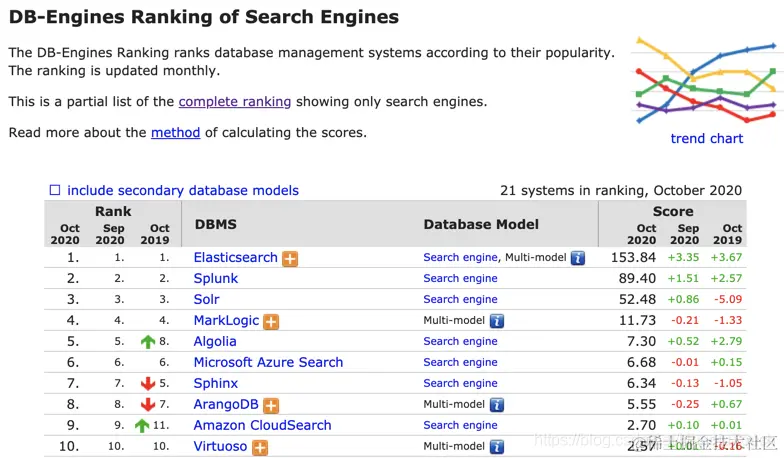Click the plus icon next to ArangoDB
The height and width of the screenshot is (458, 784).
click(271, 405)
